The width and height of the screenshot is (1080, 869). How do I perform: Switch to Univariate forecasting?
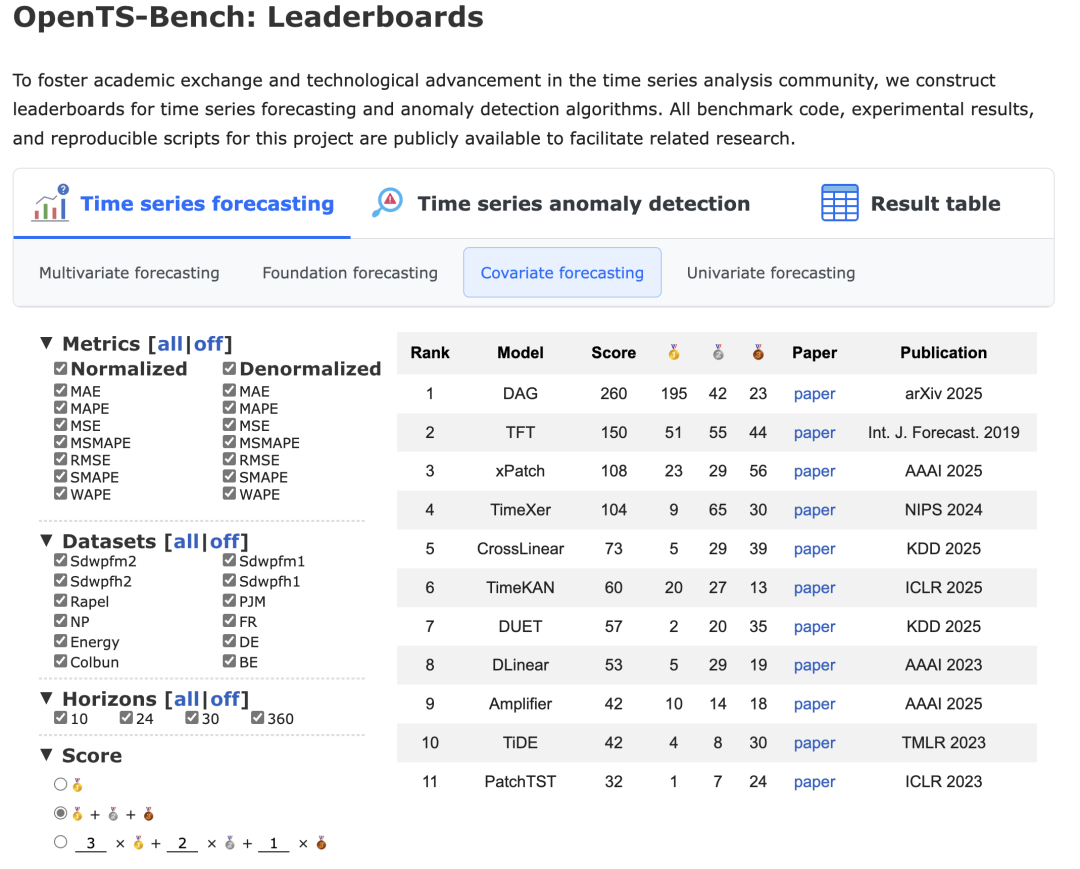click(x=771, y=273)
